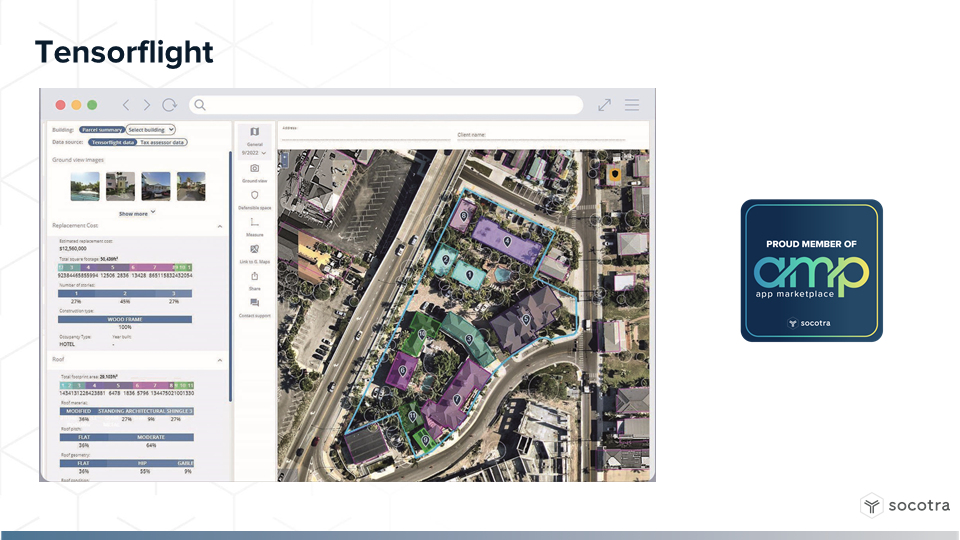Click the orange location pin on map
Screen dimensions: 960x540
(x=615, y=174)
